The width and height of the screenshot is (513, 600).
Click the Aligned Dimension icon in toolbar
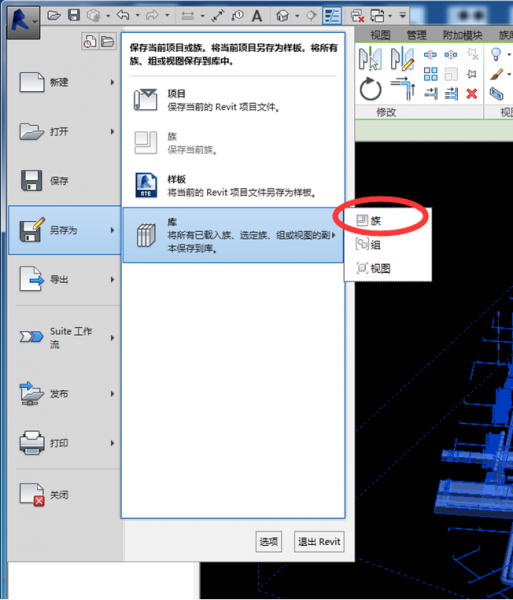pos(217,16)
